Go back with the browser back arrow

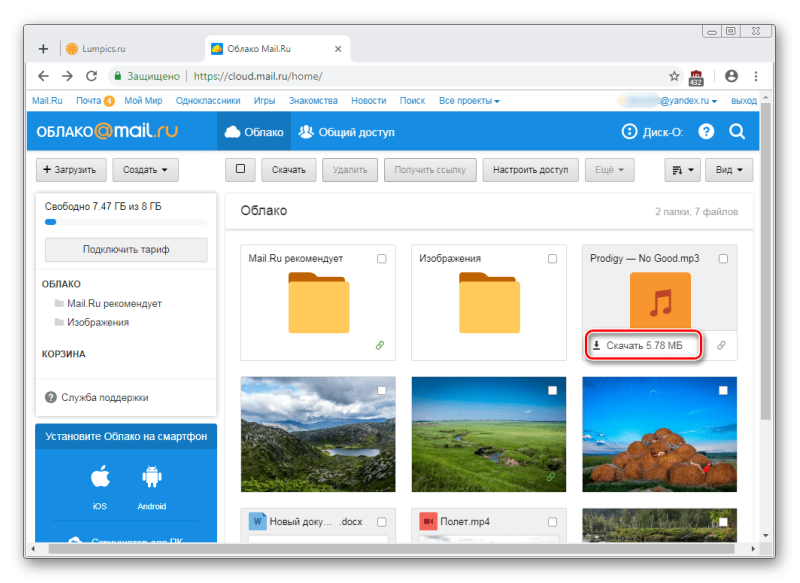click(x=43, y=76)
